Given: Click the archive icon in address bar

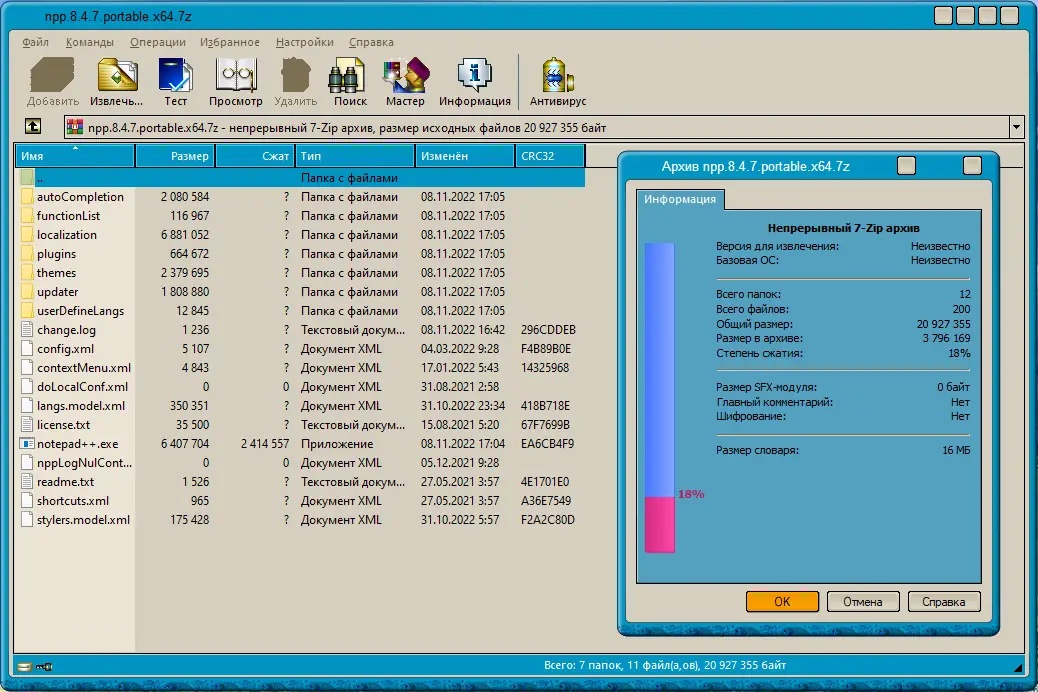Looking at the screenshot, I should [x=75, y=127].
